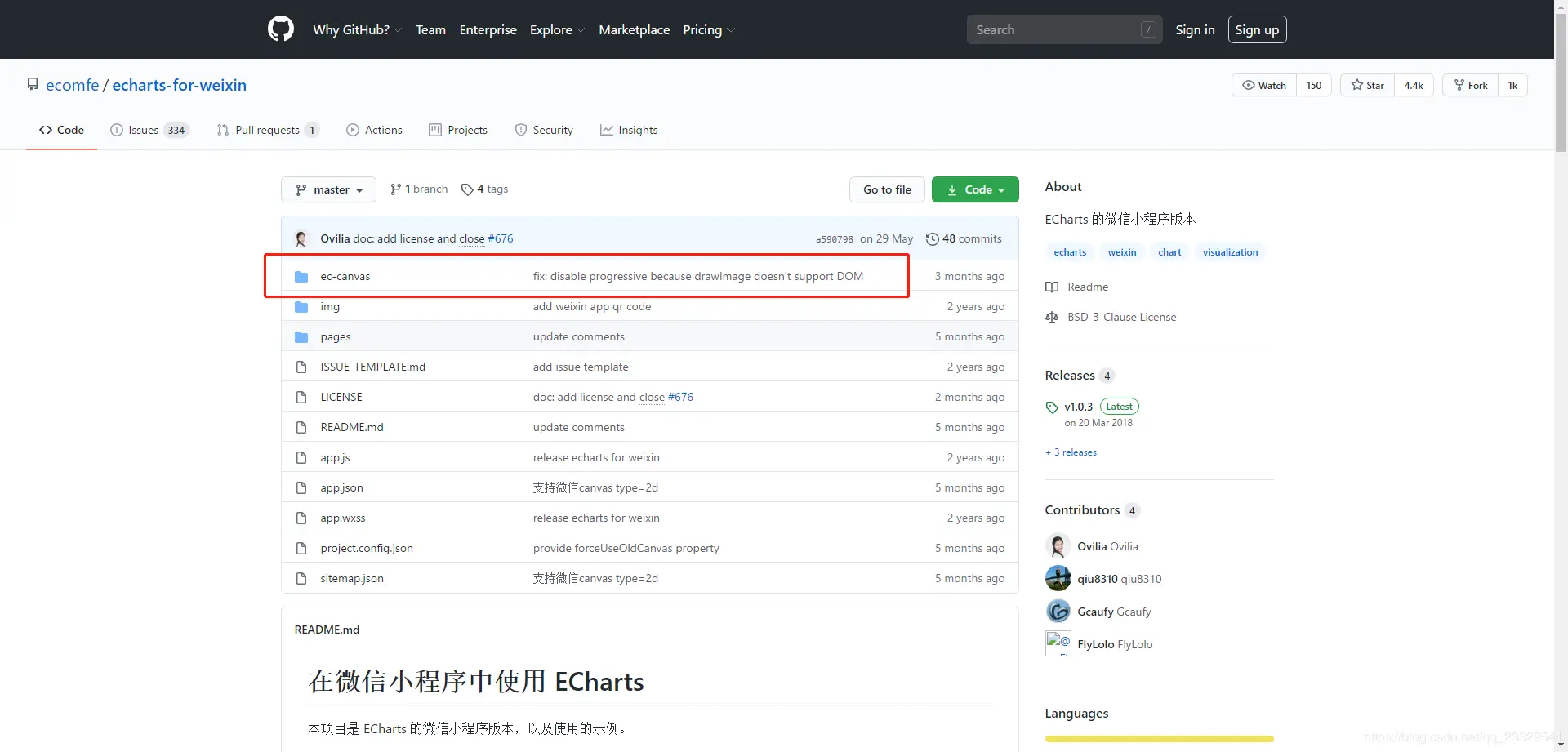Click the echarts topic tag
This screenshot has width=1568, height=752.
[x=1070, y=252]
